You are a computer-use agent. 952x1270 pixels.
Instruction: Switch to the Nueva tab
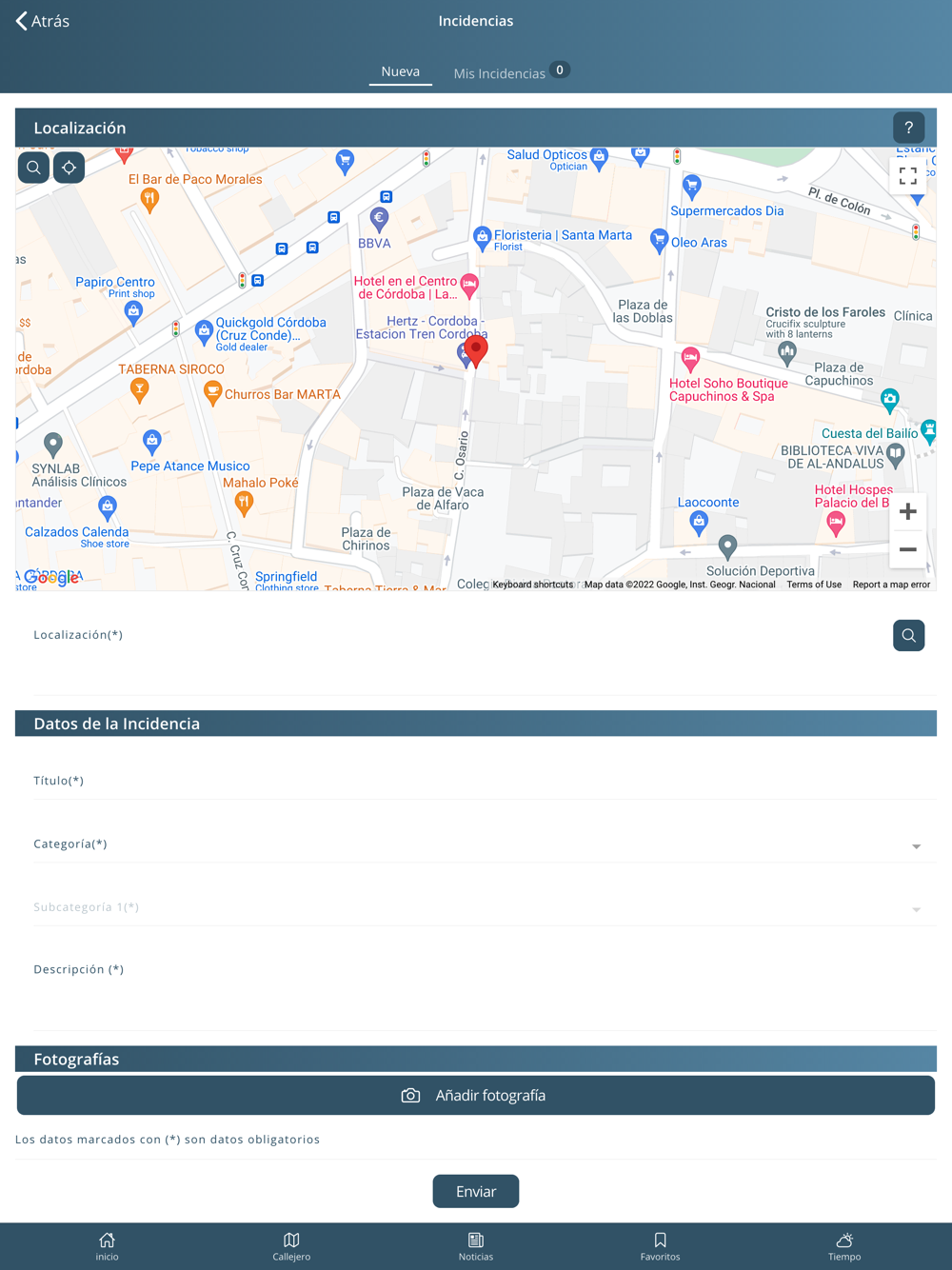pos(400,71)
